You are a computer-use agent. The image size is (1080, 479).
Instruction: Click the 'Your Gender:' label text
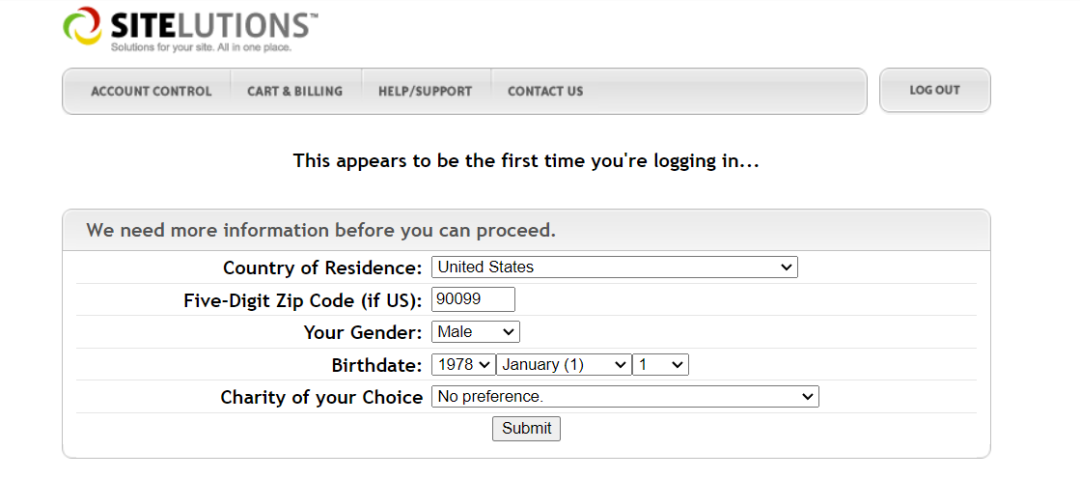[x=363, y=333]
